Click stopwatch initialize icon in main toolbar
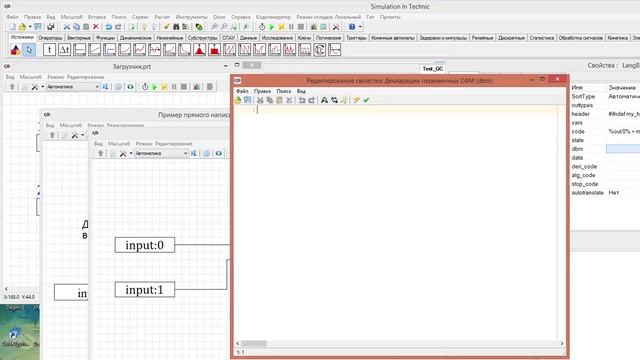This screenshot has height=360, width=640. [262, 27]
